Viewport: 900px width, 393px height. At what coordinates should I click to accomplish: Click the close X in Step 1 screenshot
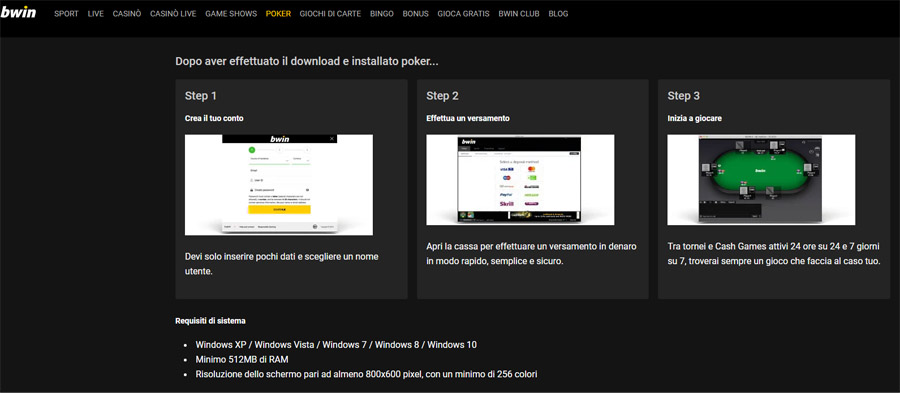pos(332,139)
